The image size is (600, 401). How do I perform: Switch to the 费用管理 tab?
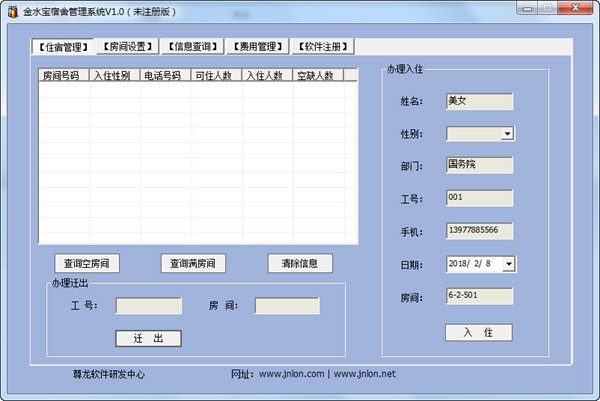tap(258, 47)
